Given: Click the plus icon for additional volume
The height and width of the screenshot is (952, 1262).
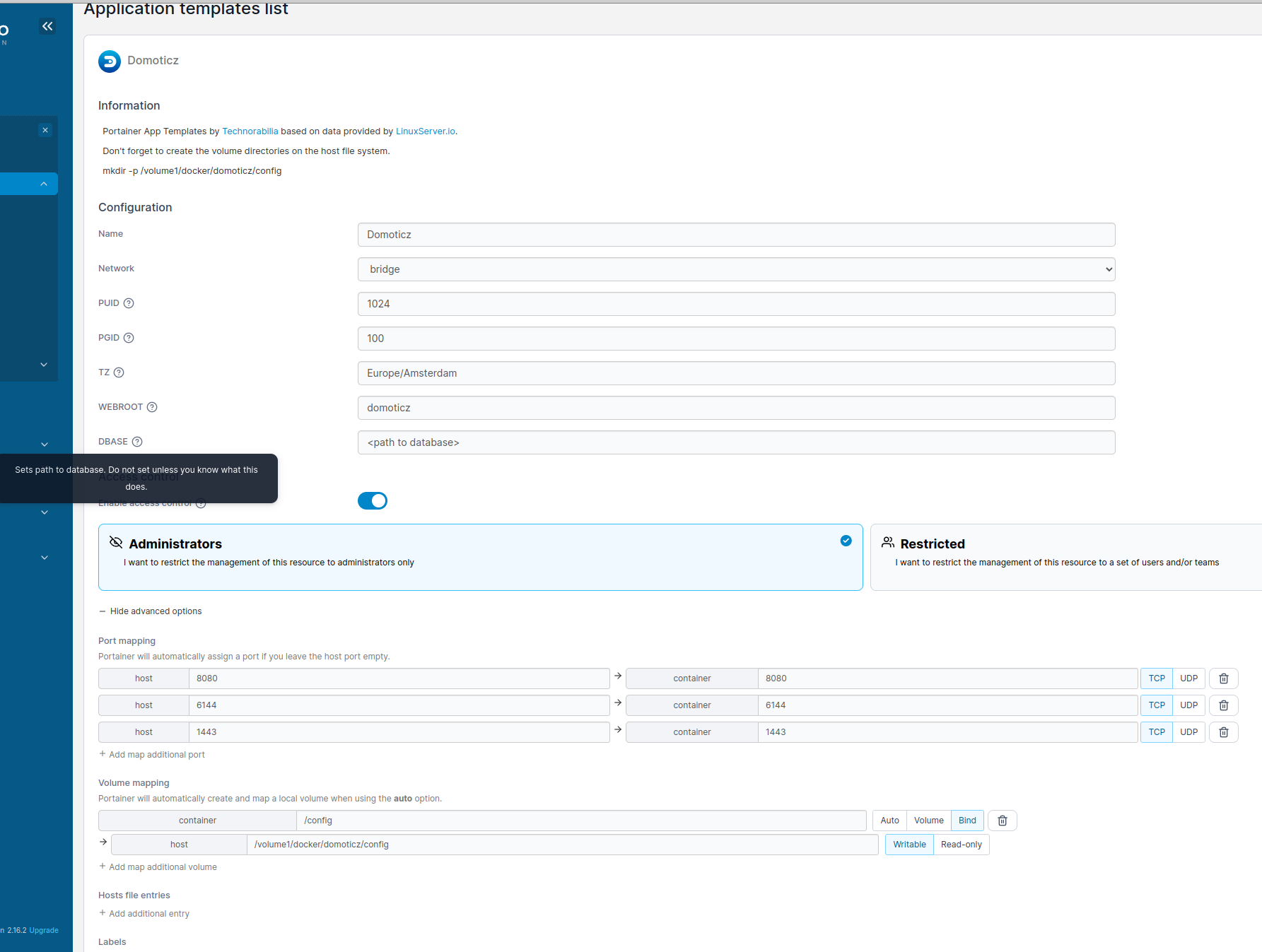Looking at the screenshot, I should coord(103,866).
